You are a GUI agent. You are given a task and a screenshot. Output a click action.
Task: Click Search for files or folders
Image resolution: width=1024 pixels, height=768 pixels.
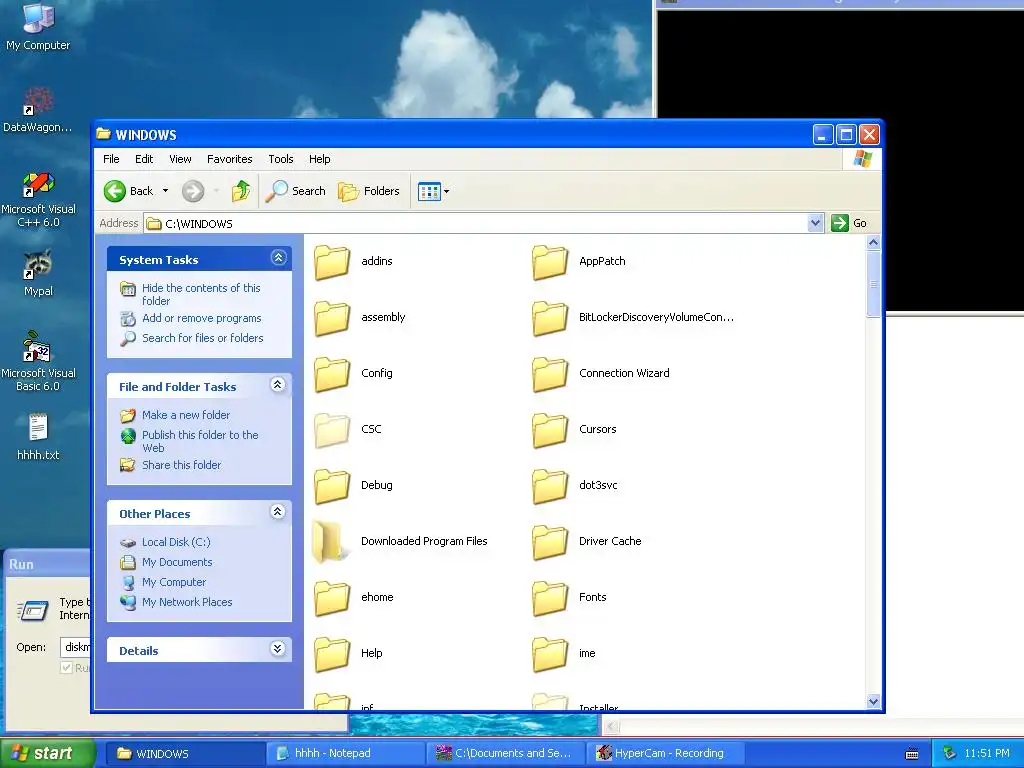202,338
